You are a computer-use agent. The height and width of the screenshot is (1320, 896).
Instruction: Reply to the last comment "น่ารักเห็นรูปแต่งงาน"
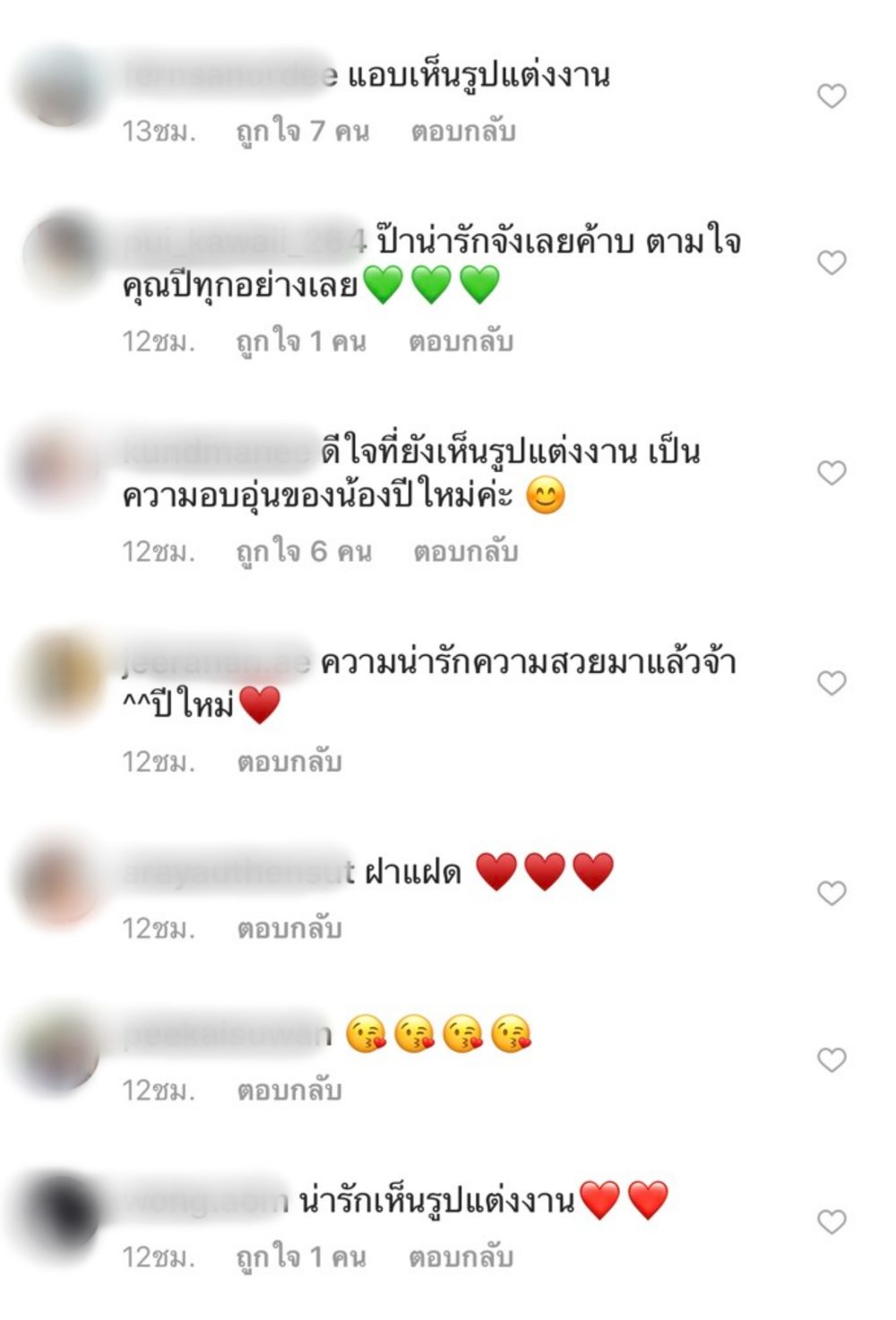click(x=461, y=1257)
